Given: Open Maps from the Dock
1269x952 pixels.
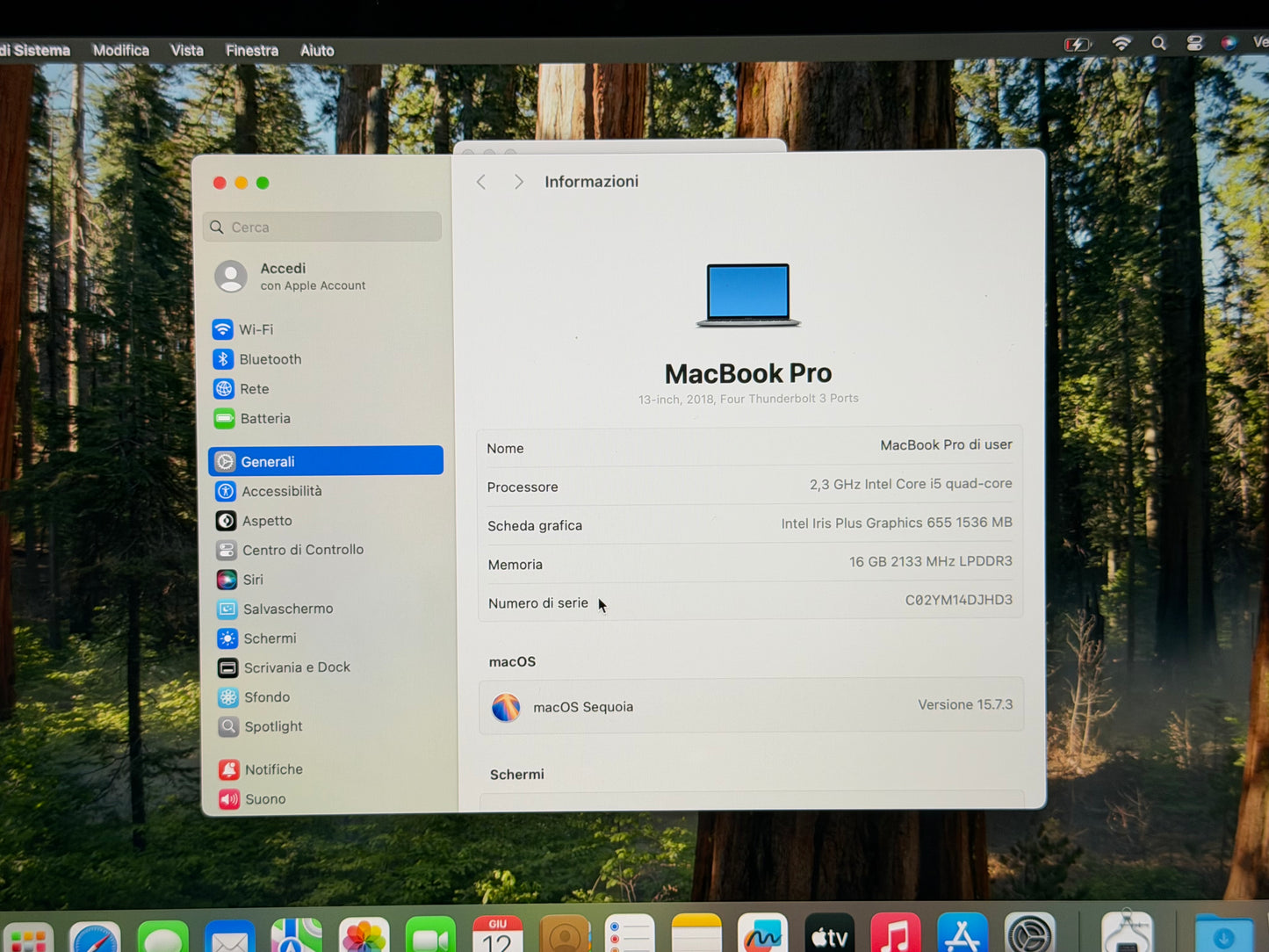Looking at the screenshot, I should [297, 936].
